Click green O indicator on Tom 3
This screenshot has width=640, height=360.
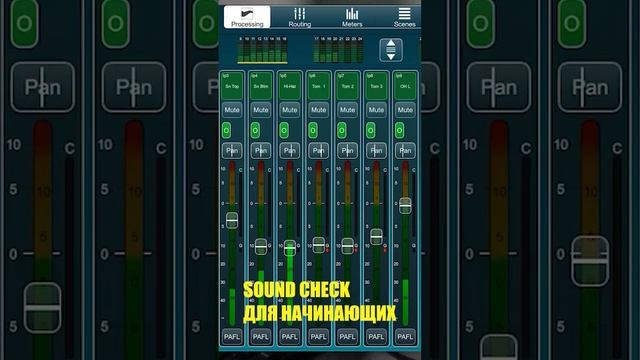(x=371, y=130)
